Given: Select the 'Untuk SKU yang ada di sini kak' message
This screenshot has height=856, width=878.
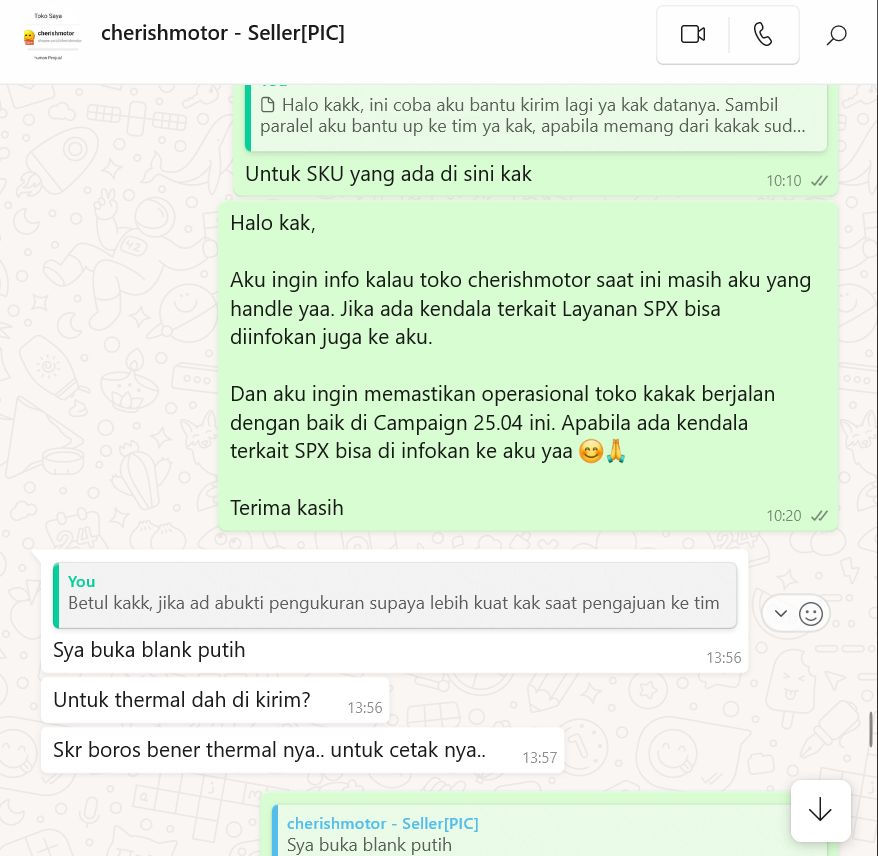Looking at the screenshot, I should tap(388, 174).
